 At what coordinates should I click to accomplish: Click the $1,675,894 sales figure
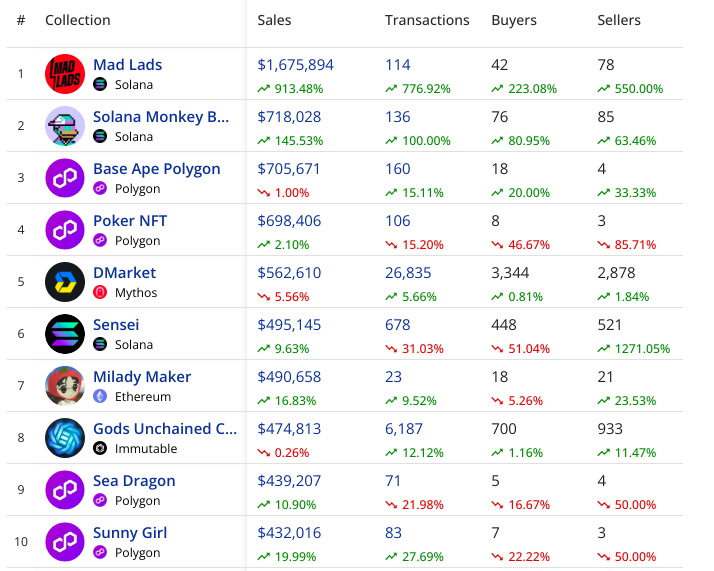click(296, 65)
